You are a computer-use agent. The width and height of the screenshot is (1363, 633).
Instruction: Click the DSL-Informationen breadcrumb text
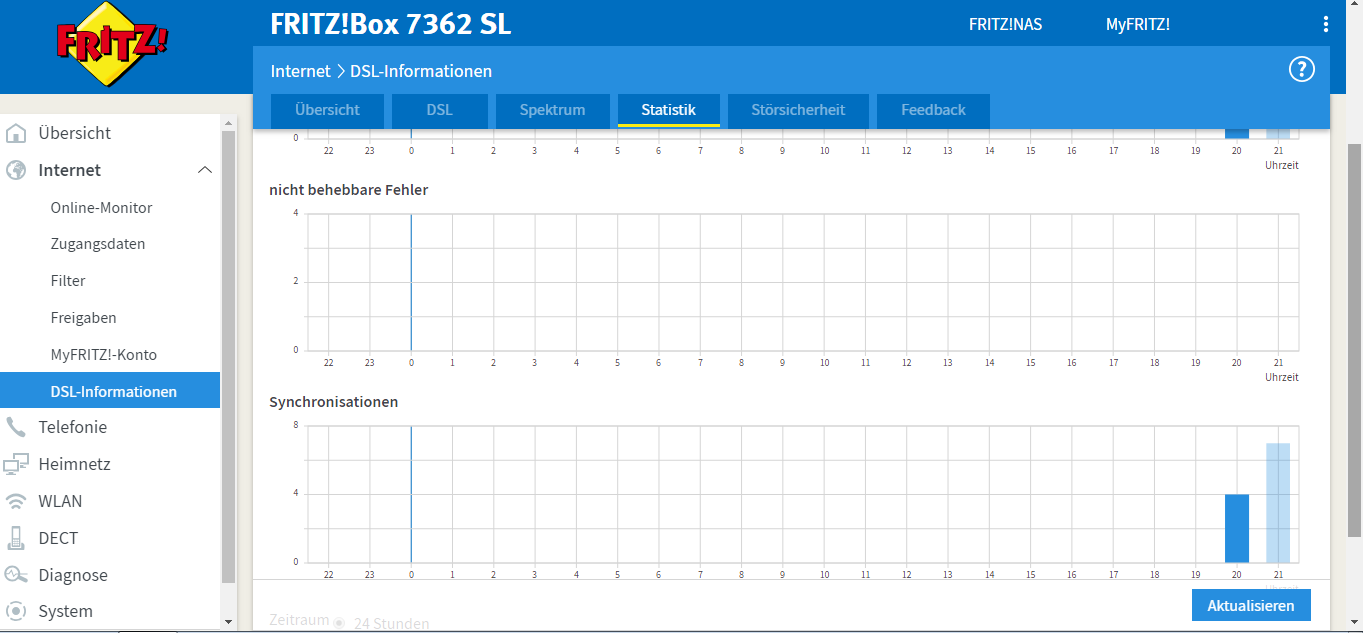tap(421, 71)
